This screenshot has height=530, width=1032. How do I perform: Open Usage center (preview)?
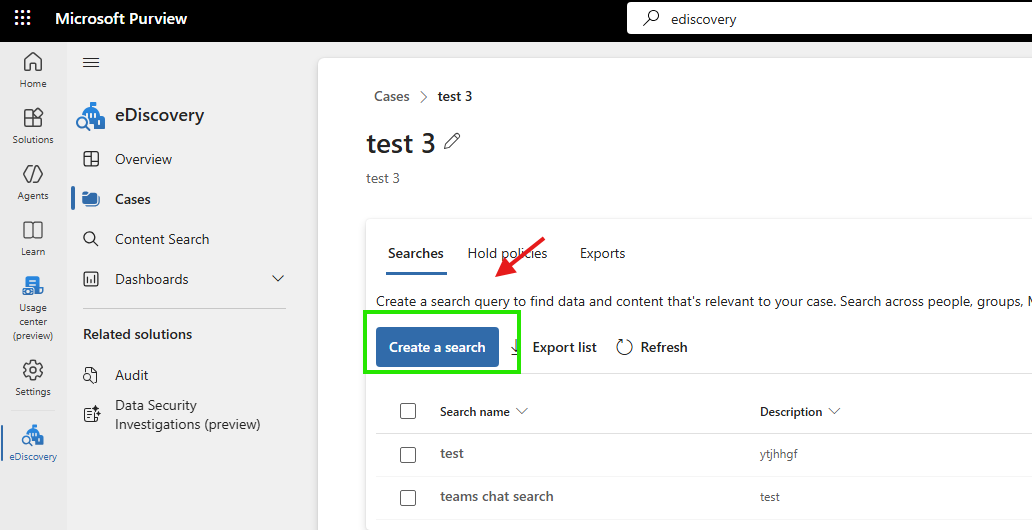[33, 307]
